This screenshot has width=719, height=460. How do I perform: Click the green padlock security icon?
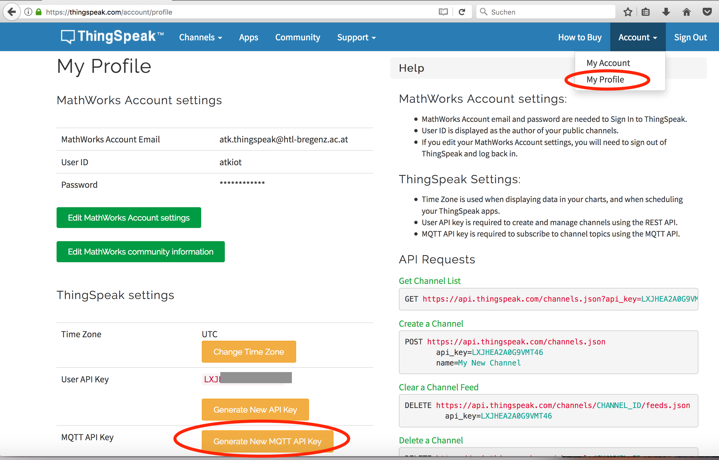[x=39, y=12]
